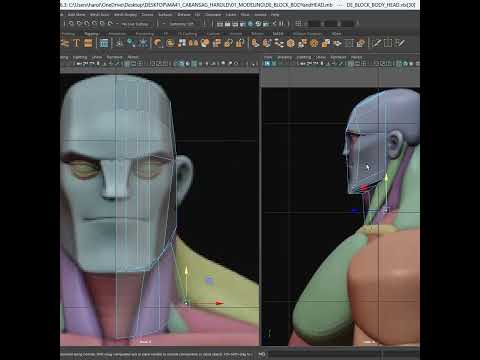Select the Type (T) text tool on shelf
Screen dimensions: 480x360
(76, 43)
